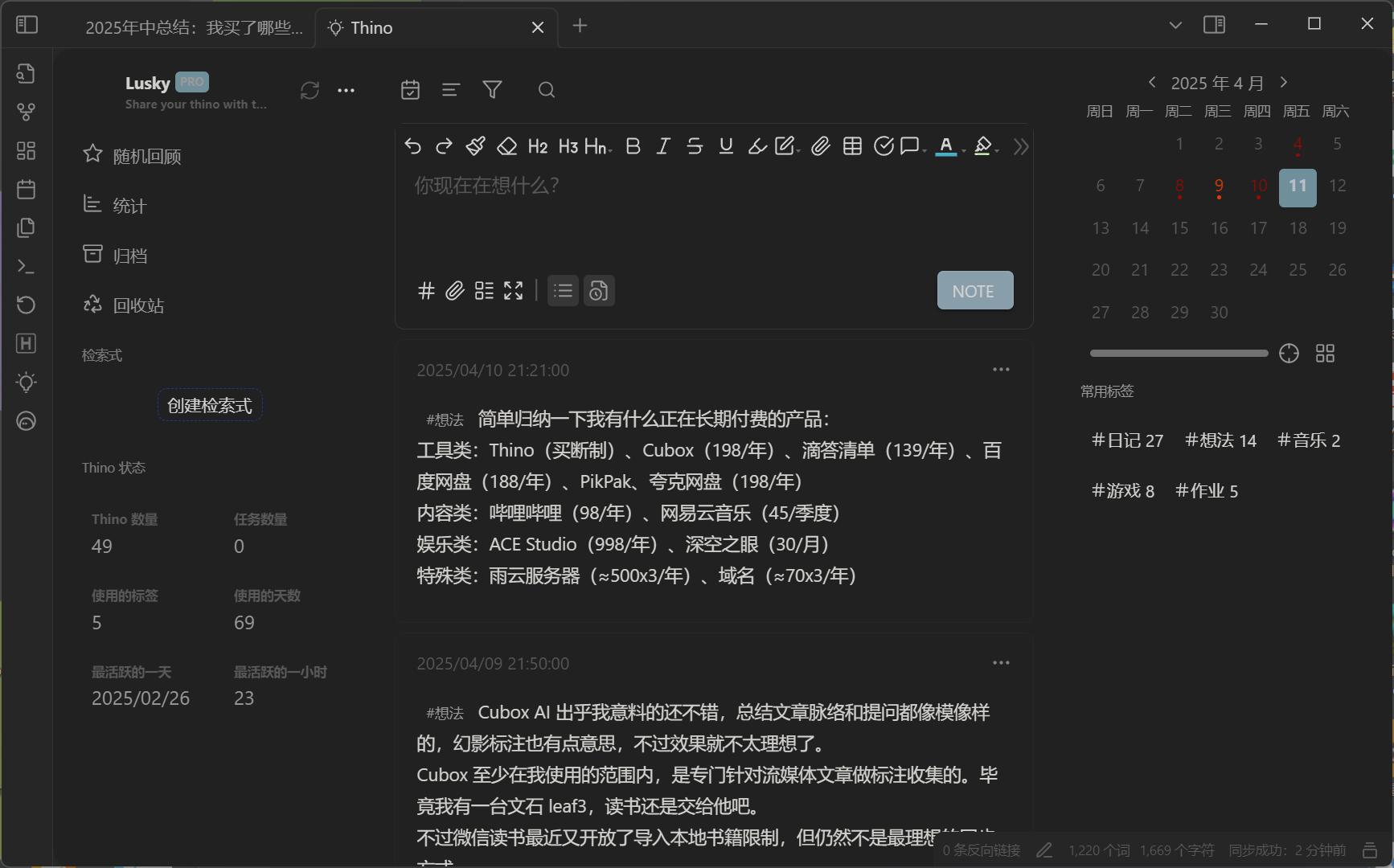
Task: Open the list view lines icon above the editor
Action: tap(451, 90)
